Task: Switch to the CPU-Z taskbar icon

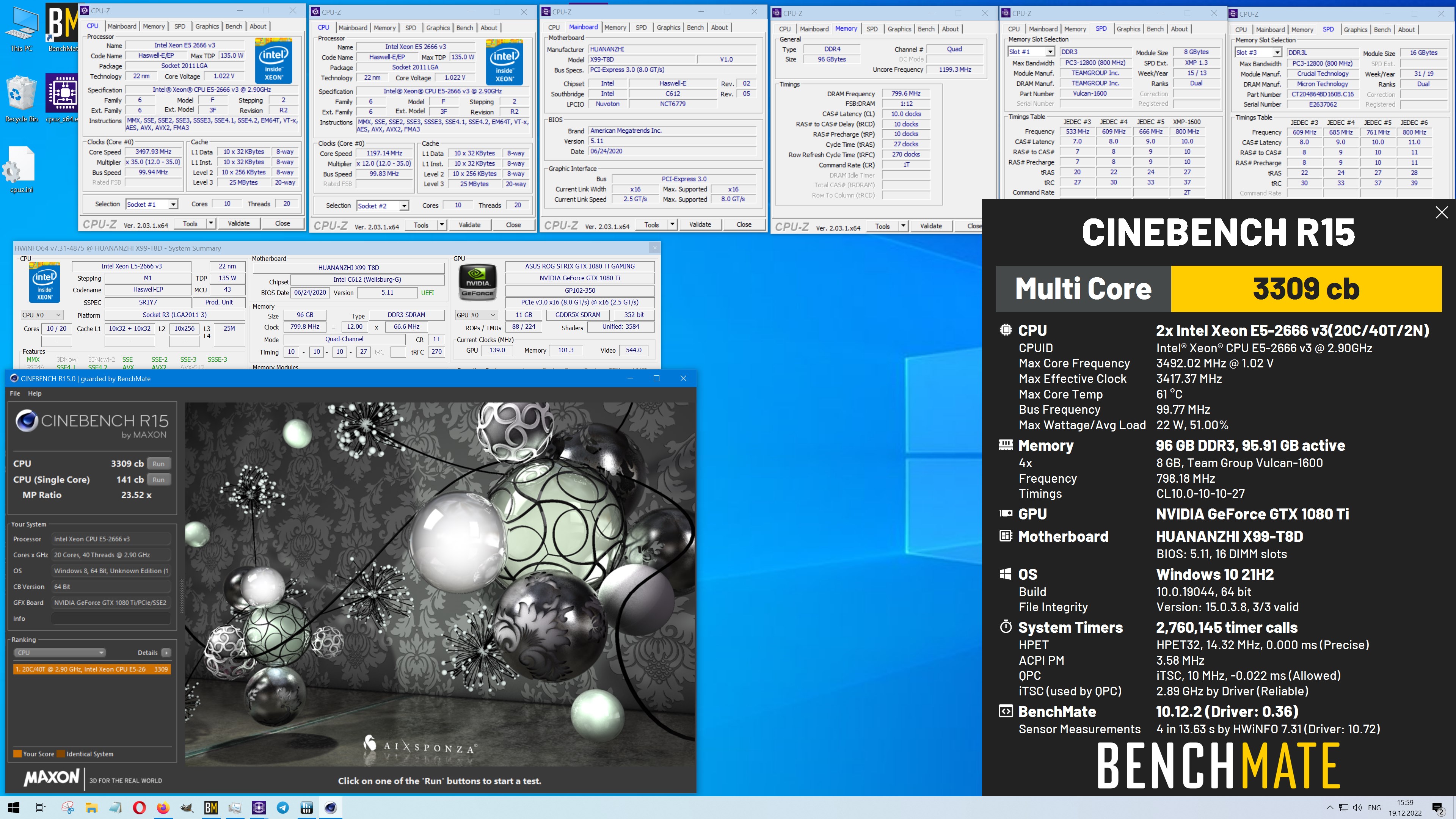Action: click(x=259, y=808)
